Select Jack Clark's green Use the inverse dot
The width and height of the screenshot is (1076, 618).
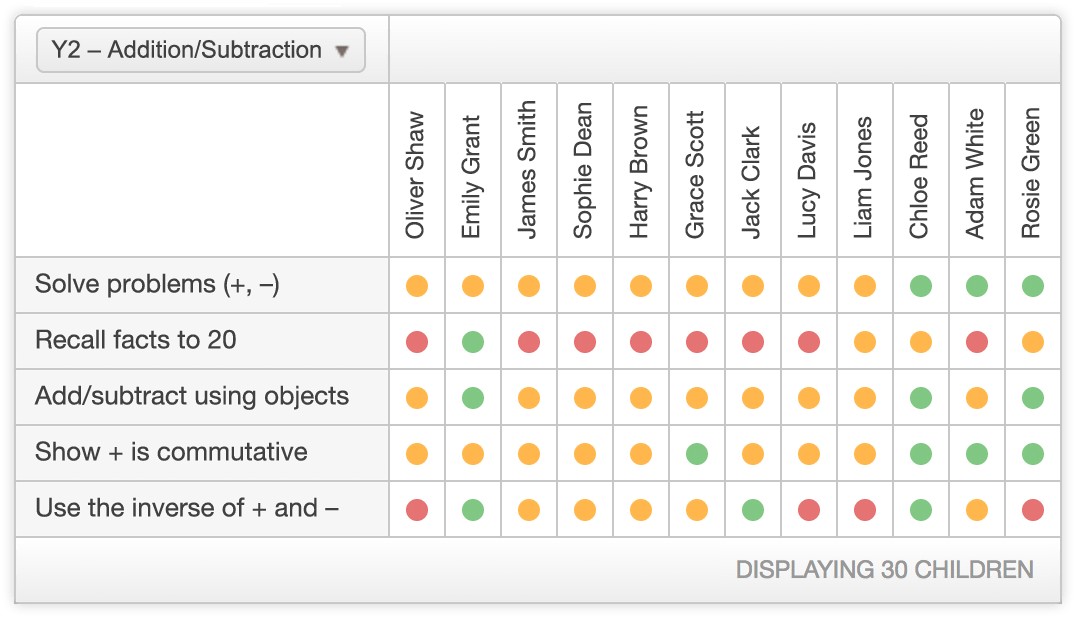753,510
